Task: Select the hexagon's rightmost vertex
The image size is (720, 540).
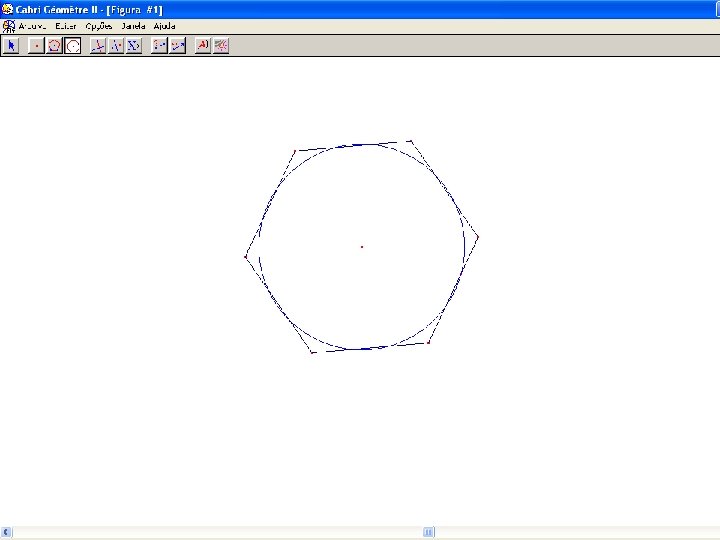Action: [x=478, y=237]
